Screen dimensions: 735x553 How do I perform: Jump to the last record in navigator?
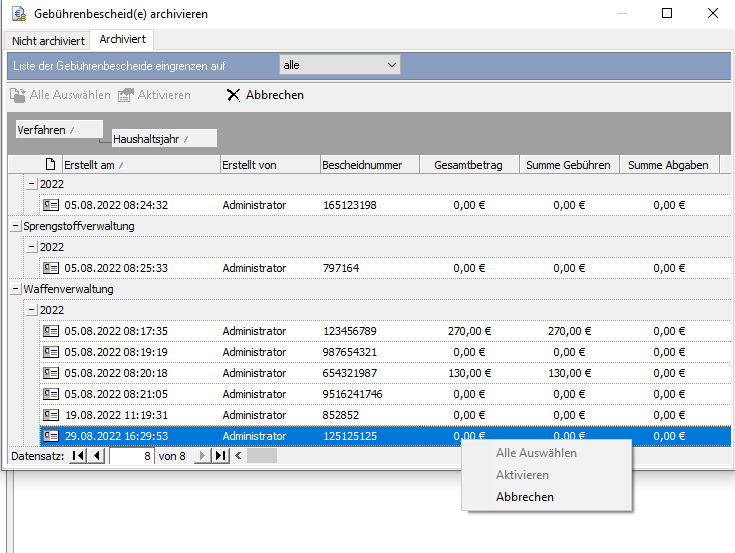click(221, 456)
